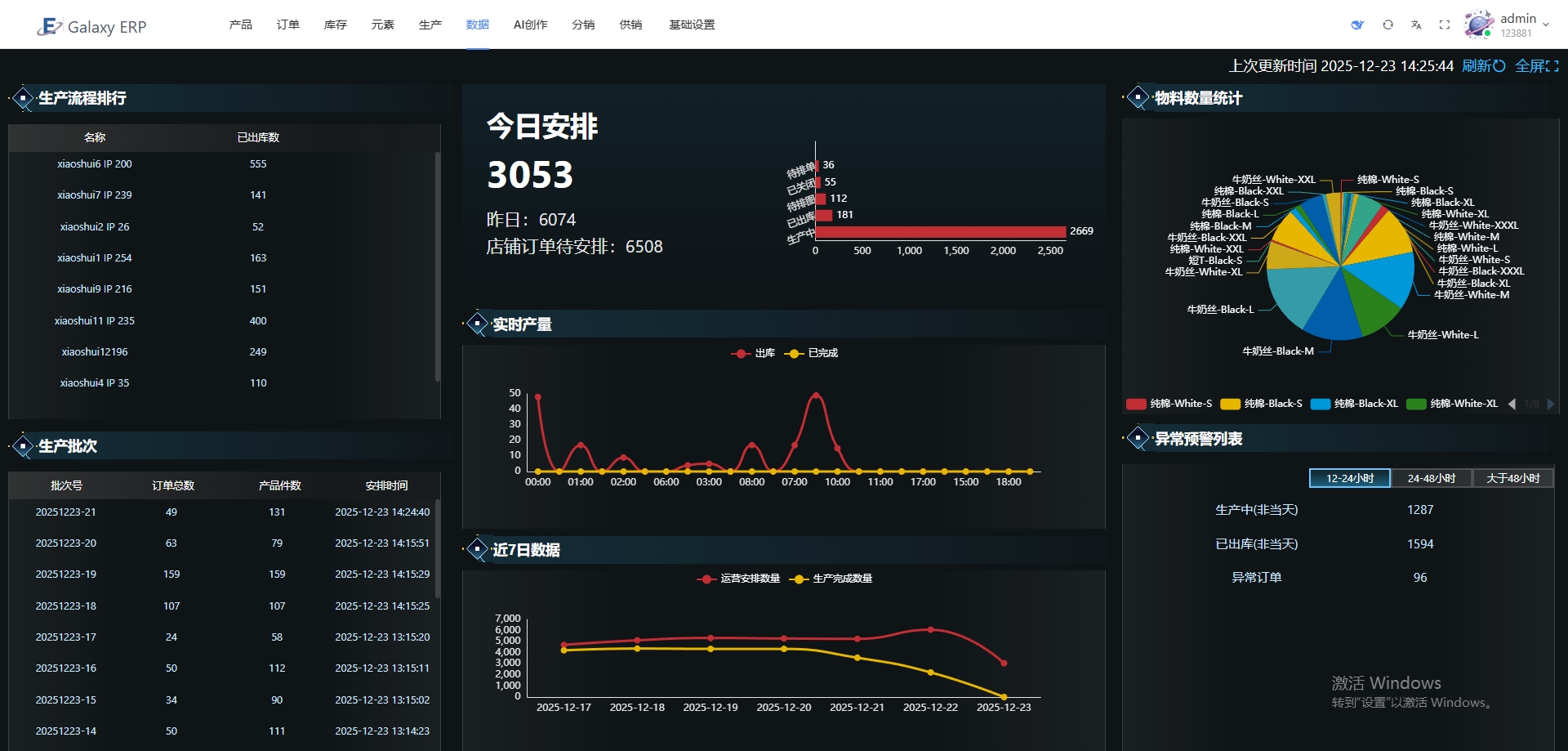
Task: Open the AI创作 menu item
Action: tap(530, 25)
